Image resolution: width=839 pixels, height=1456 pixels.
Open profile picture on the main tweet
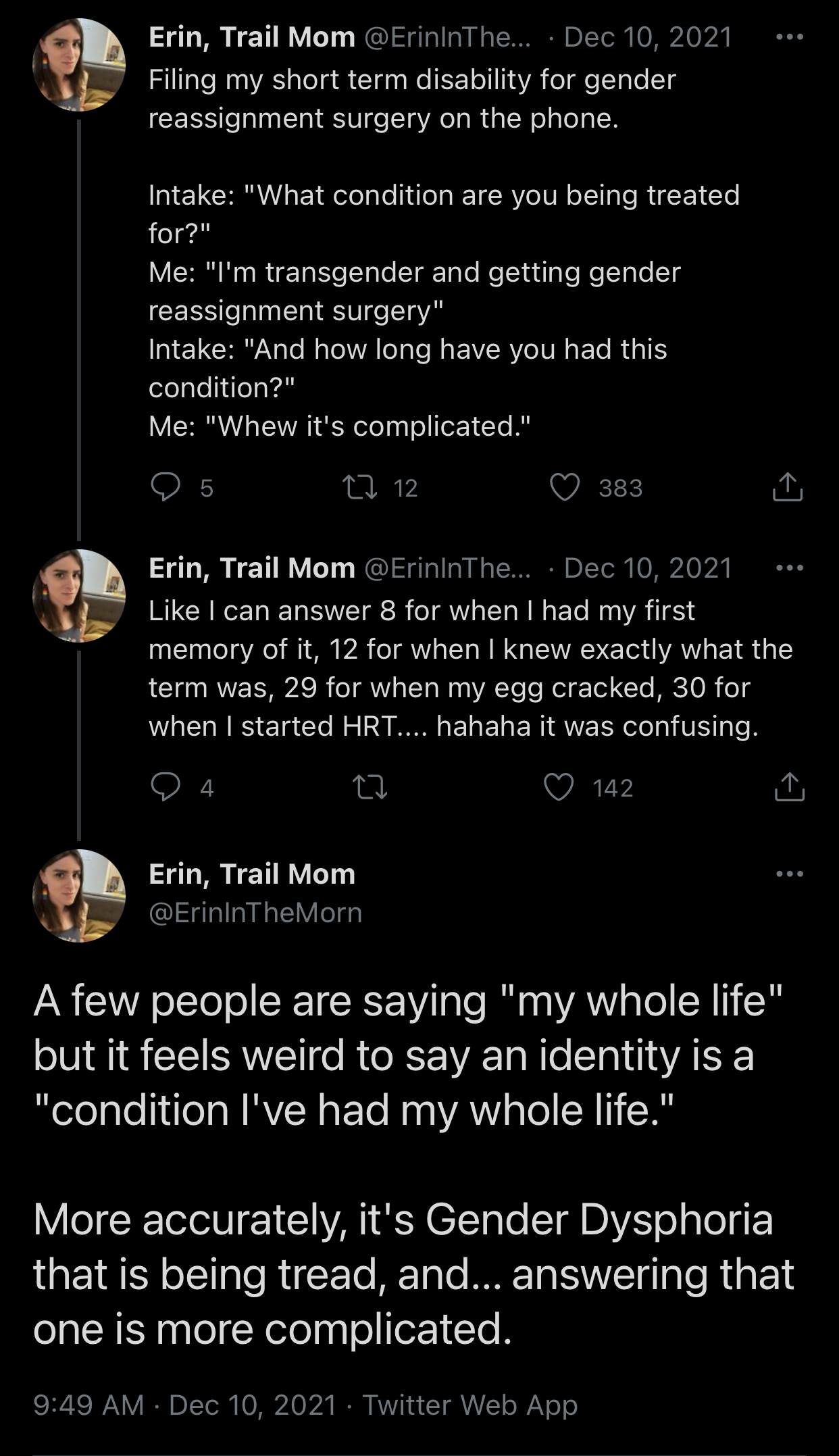pyautogui.click(x=79, y=896)
